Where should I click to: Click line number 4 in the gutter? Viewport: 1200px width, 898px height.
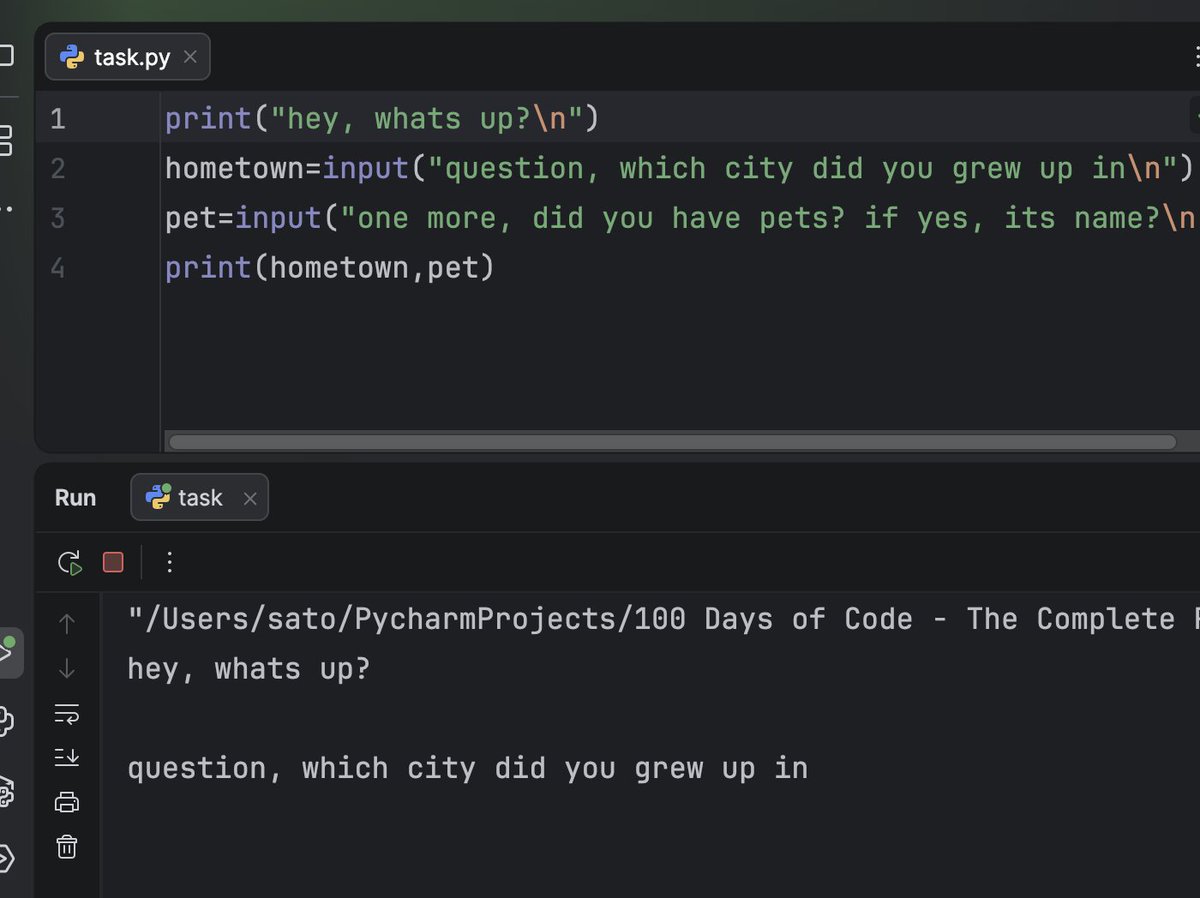57,267
